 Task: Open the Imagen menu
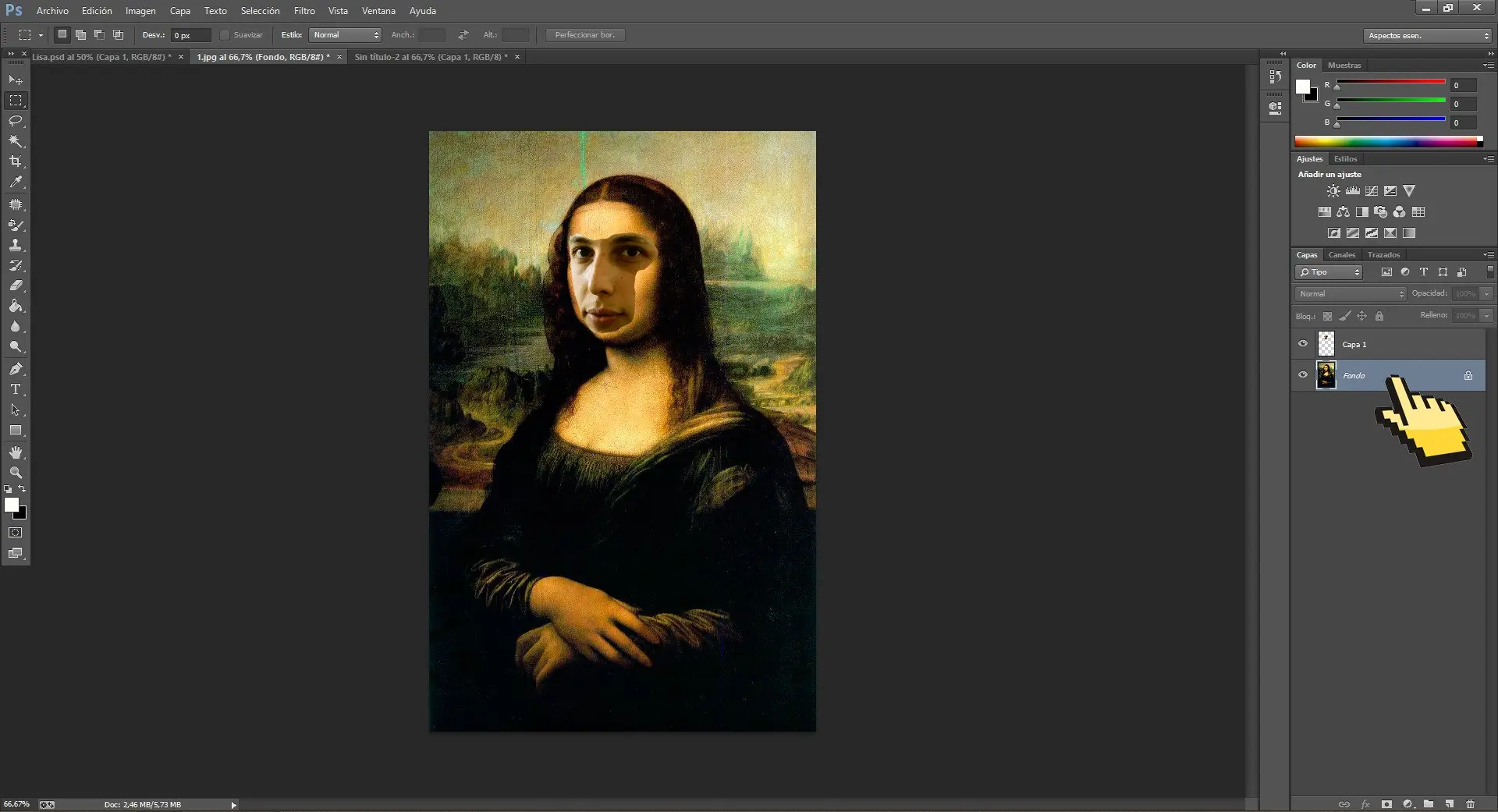140,11
